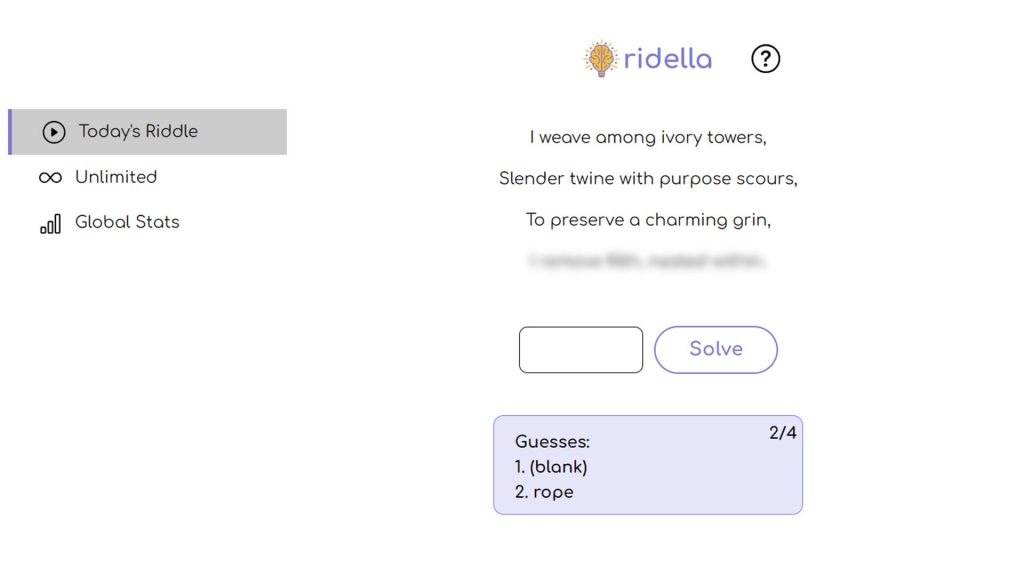Reveal the blurred fourth riddle line
Screen dimensions: 1024x576
tap(648, 262)
